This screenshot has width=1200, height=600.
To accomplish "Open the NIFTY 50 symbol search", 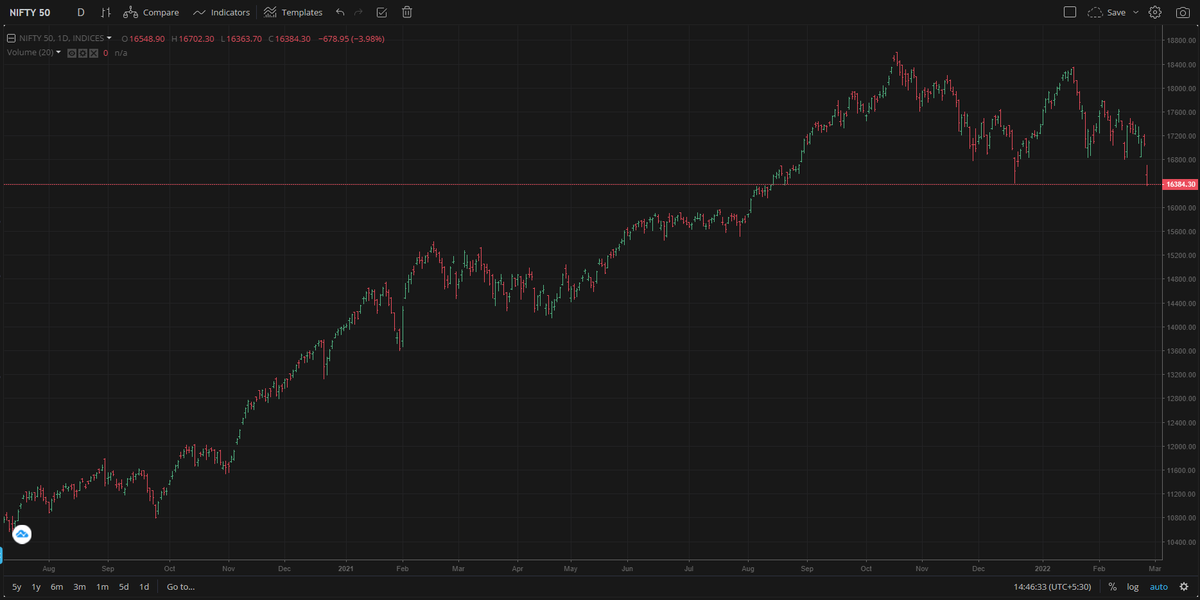I will [30, 12].
